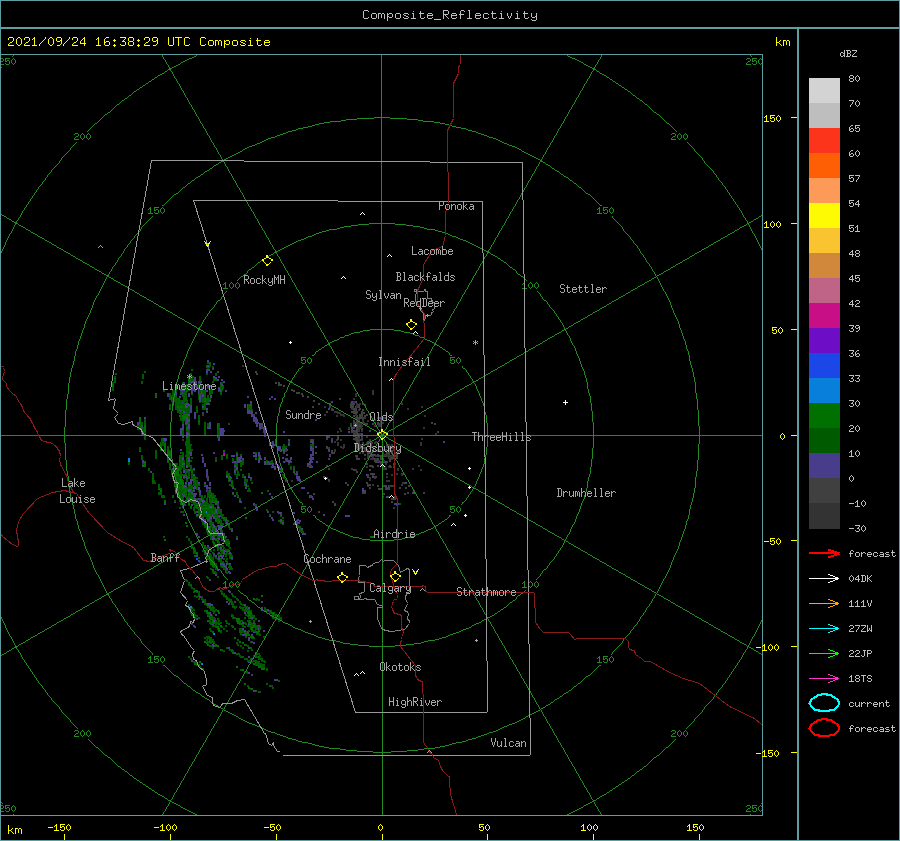Click the Limestone label
Image resolution: width=900 pixels, height=841 pixels.
point(189,386)
